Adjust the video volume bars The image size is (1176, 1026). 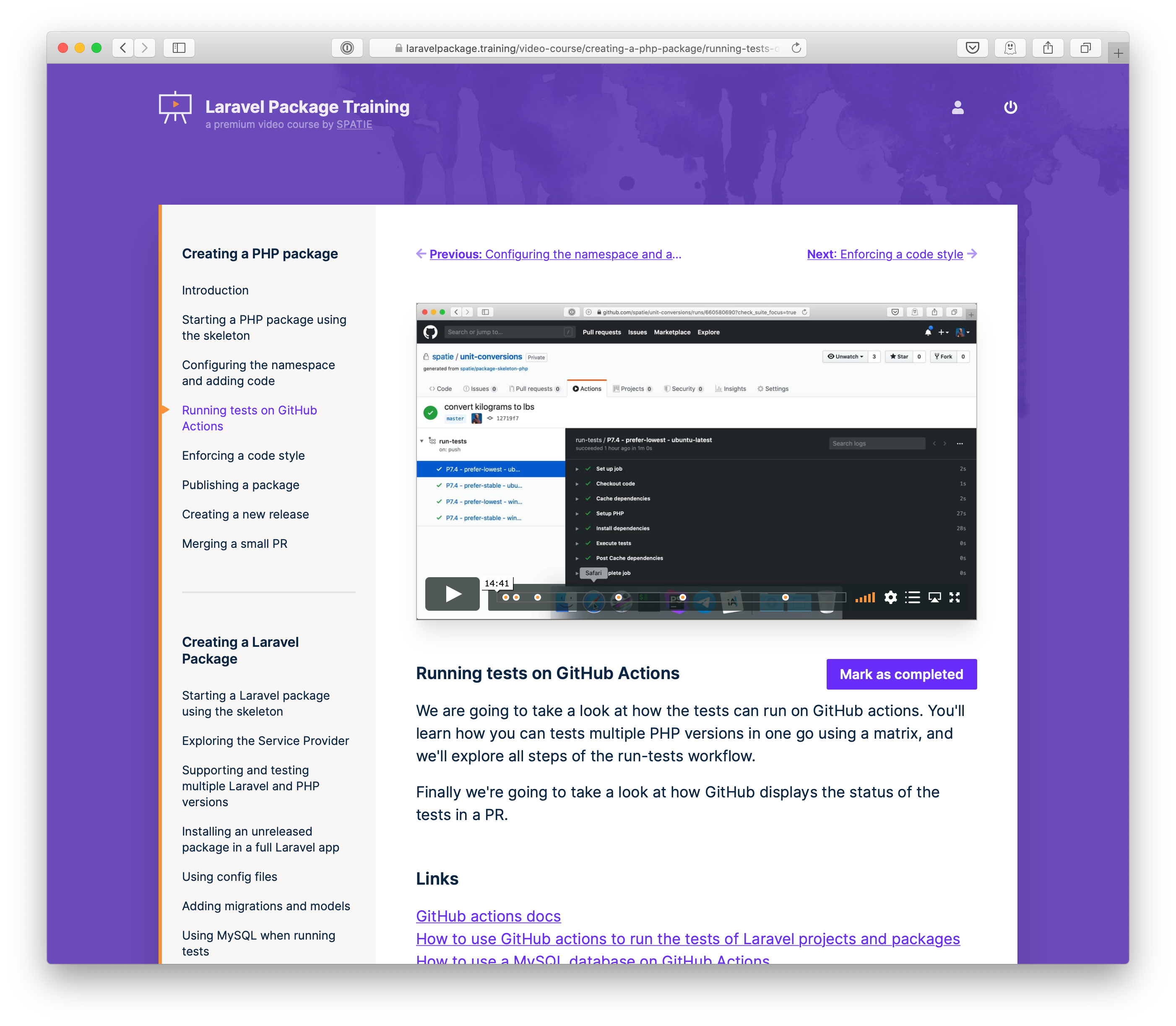point(864,598)
